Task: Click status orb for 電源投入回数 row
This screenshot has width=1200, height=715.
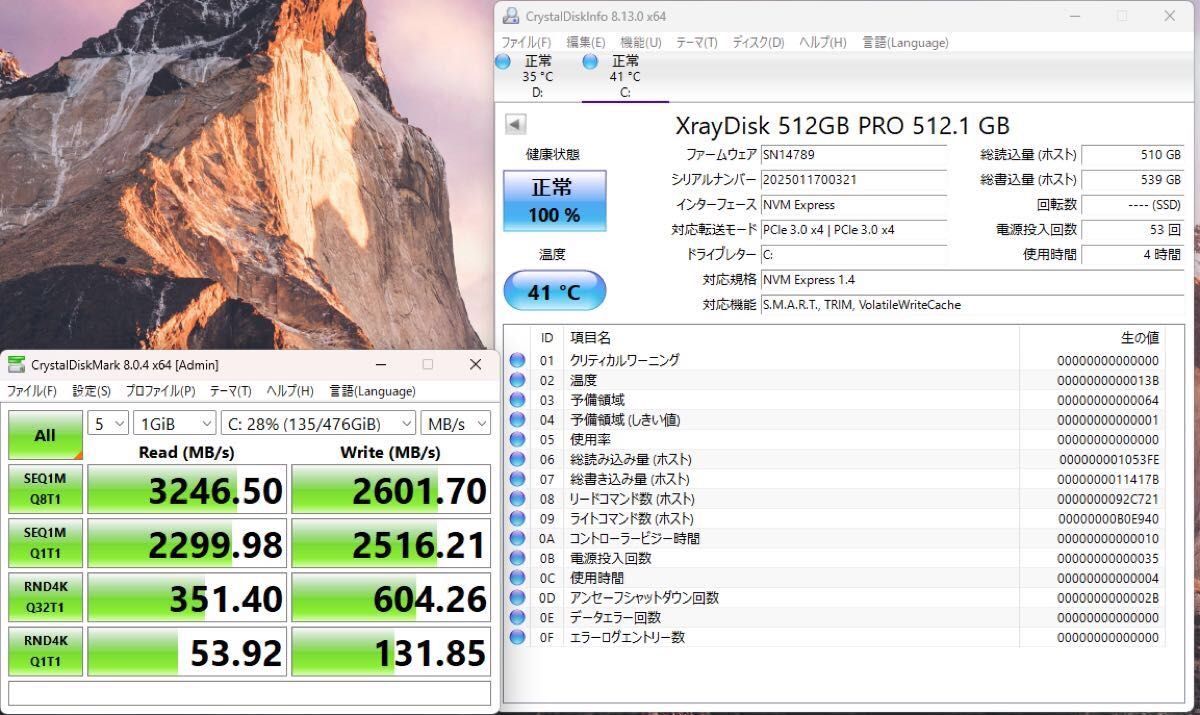Action: point(517,558)
